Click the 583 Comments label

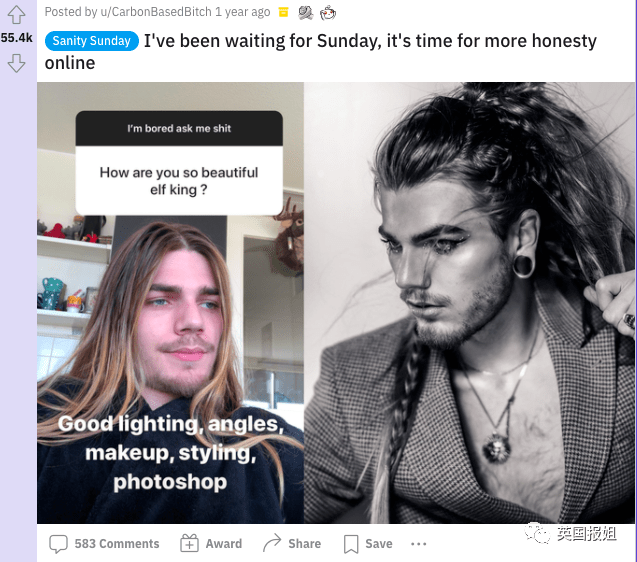tap(117, 544)
